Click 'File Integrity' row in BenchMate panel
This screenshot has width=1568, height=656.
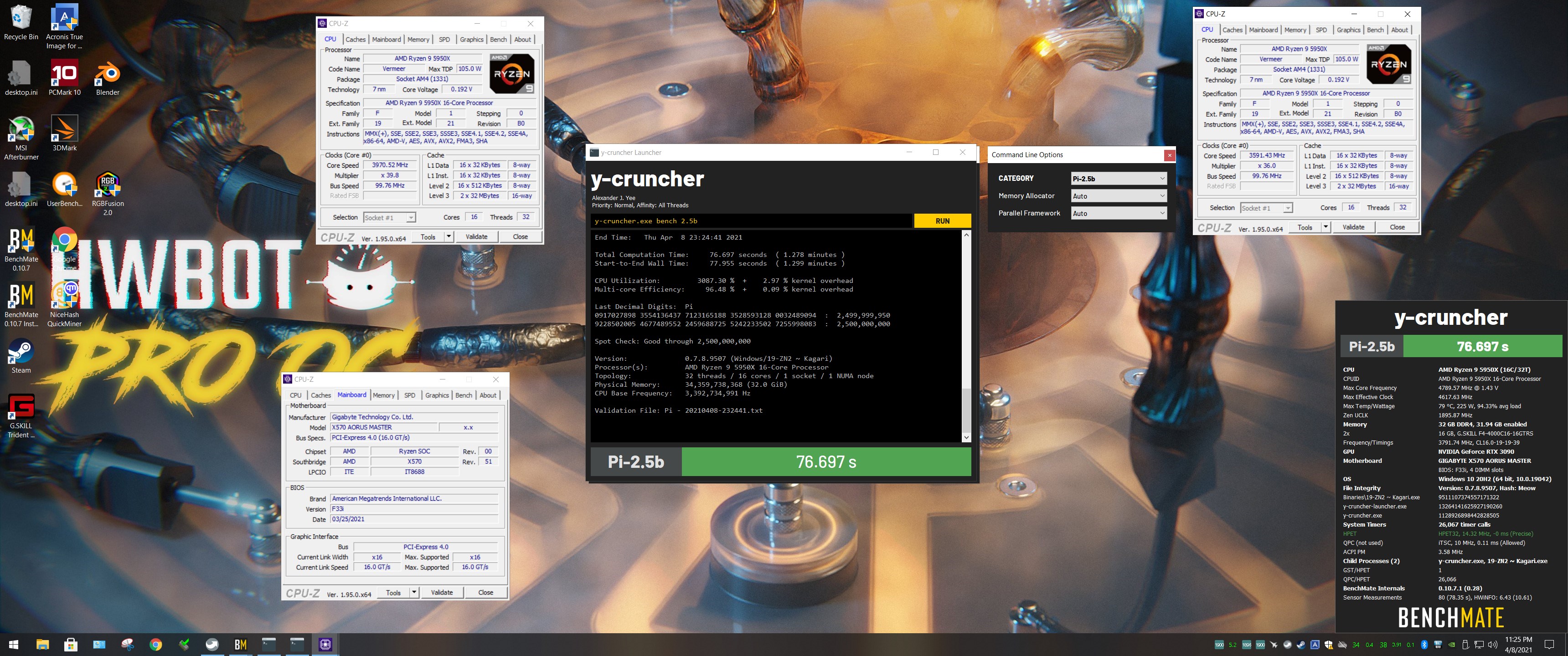point(1450,488)
